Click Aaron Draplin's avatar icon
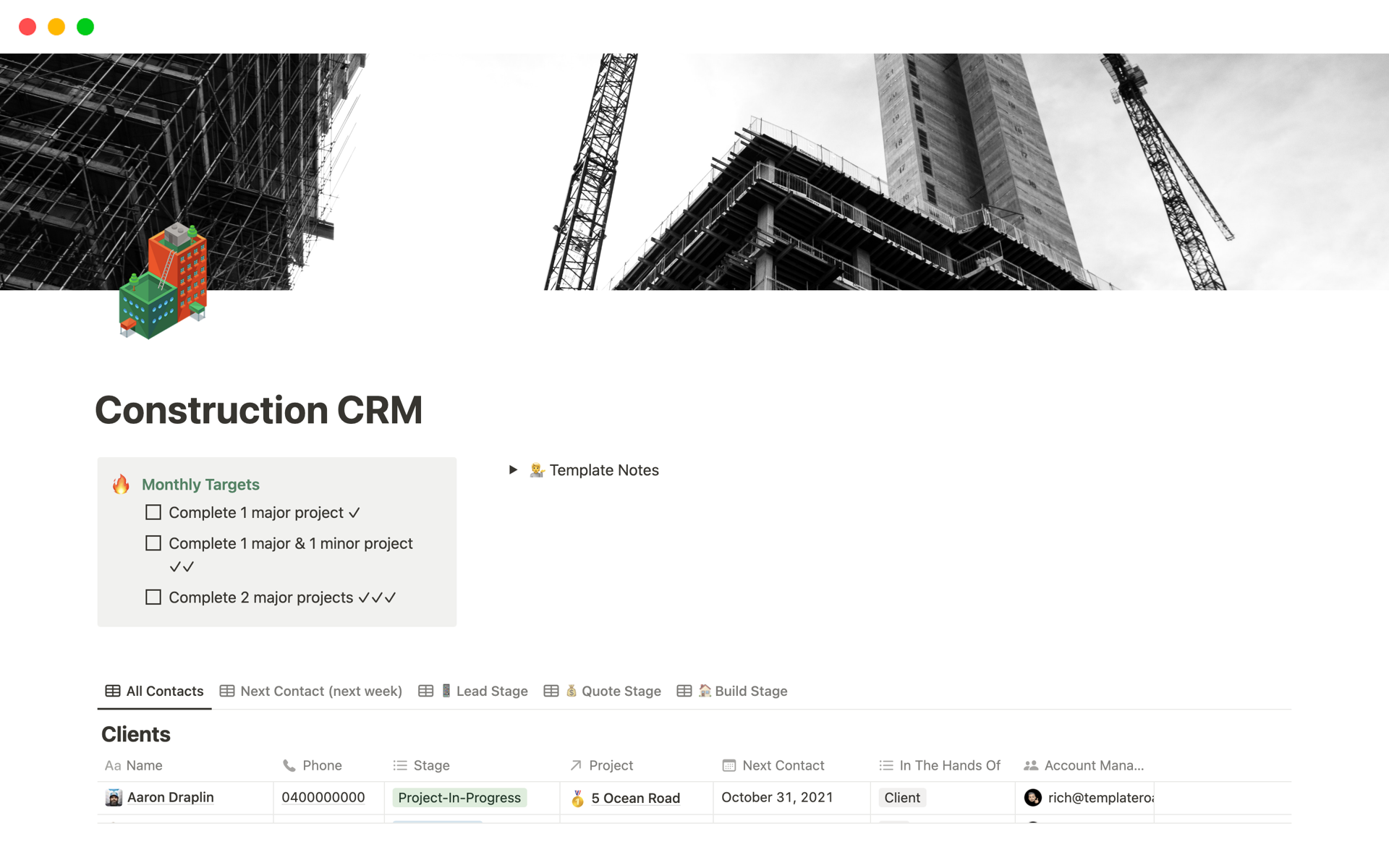 pos(114,797)
